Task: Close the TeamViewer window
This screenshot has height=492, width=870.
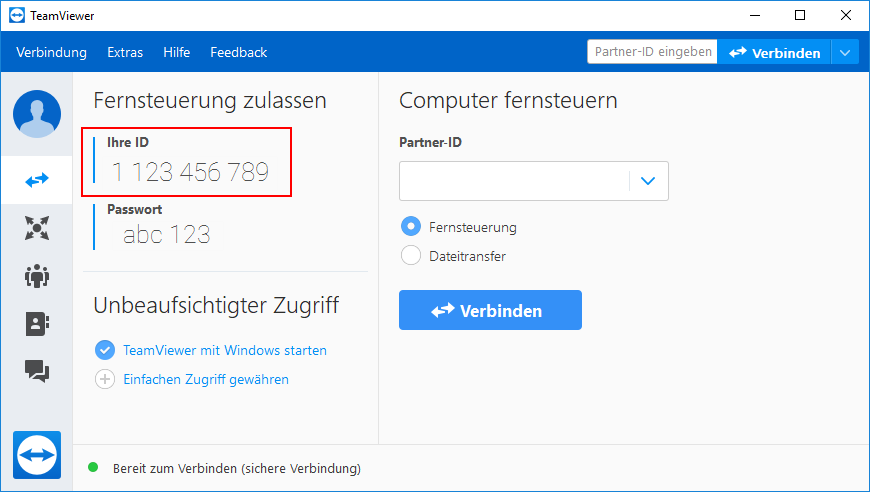Action: pyautogui.click(x=846, y=16)
